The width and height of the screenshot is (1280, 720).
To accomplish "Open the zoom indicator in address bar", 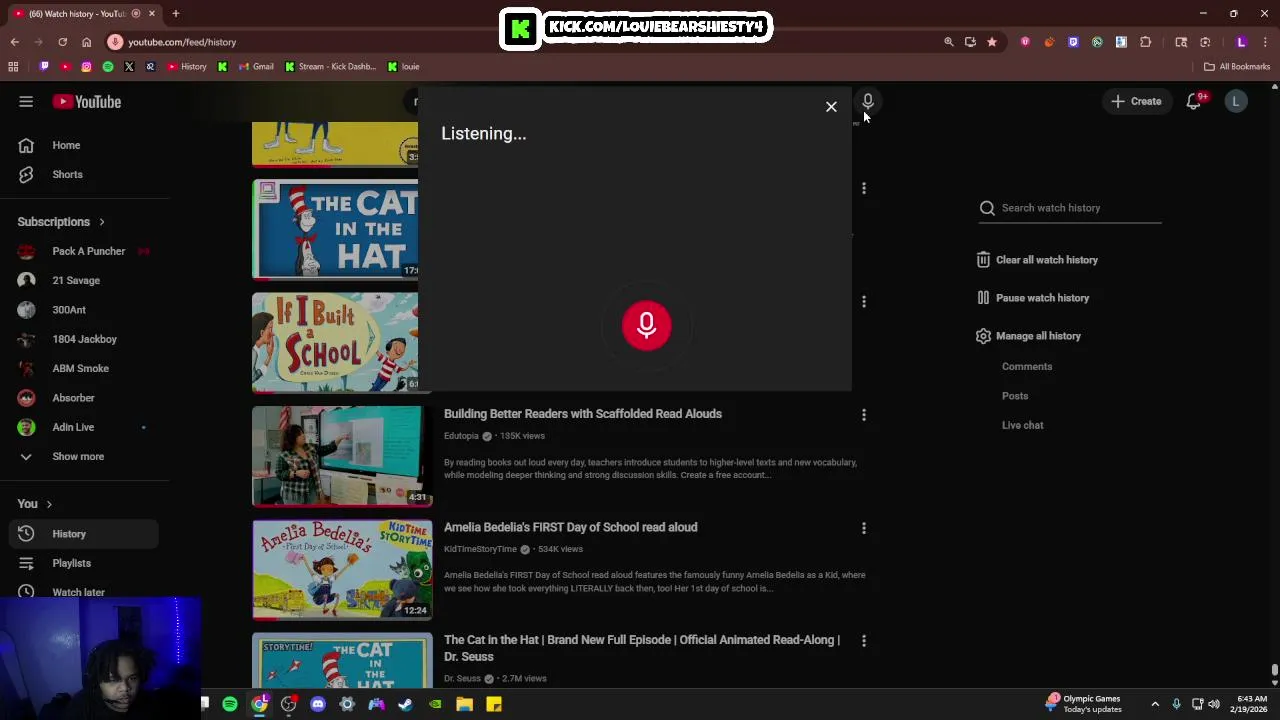I will (948, 42).
